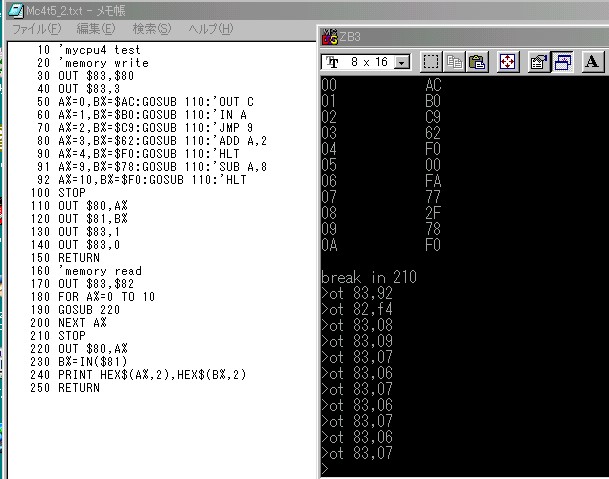Screen dimensions: 609x479
Task: Click ">ot 83,08" command in ZB3
Action: coord(357,325)
